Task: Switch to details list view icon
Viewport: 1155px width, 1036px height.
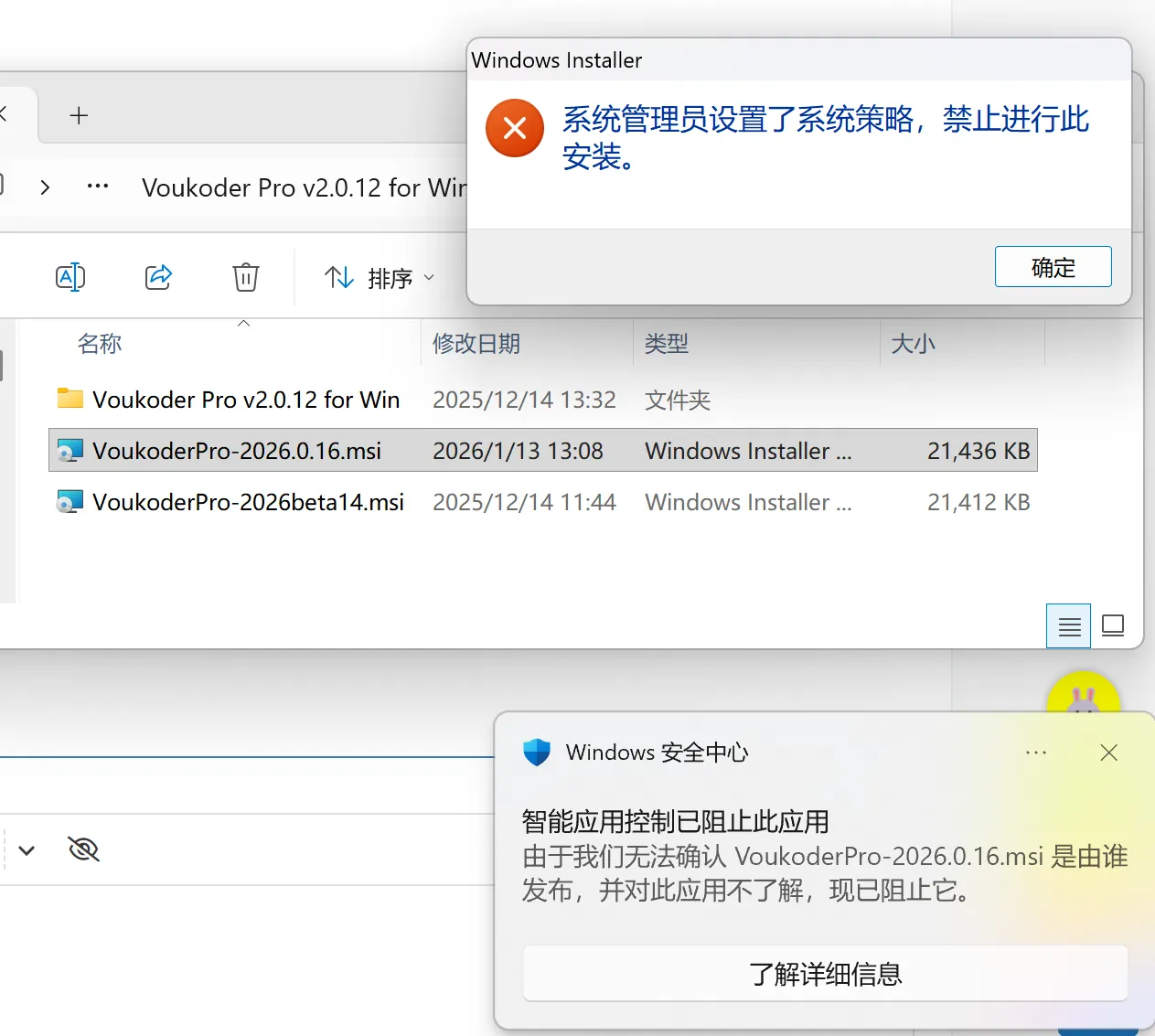Action: tap(1068, 626)
